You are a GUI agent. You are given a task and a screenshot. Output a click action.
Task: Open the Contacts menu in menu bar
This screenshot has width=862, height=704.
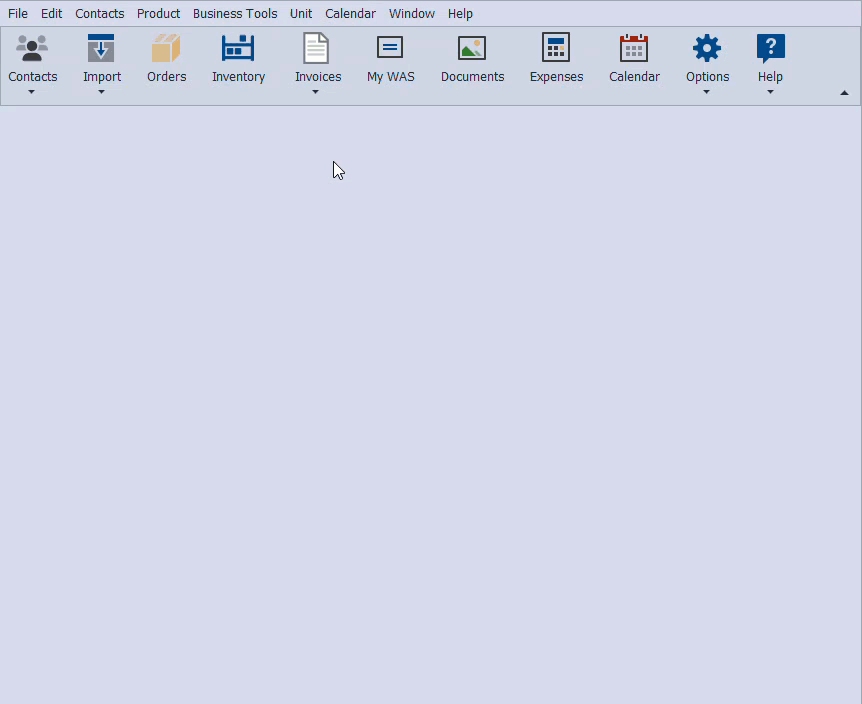tap(100, 14)
